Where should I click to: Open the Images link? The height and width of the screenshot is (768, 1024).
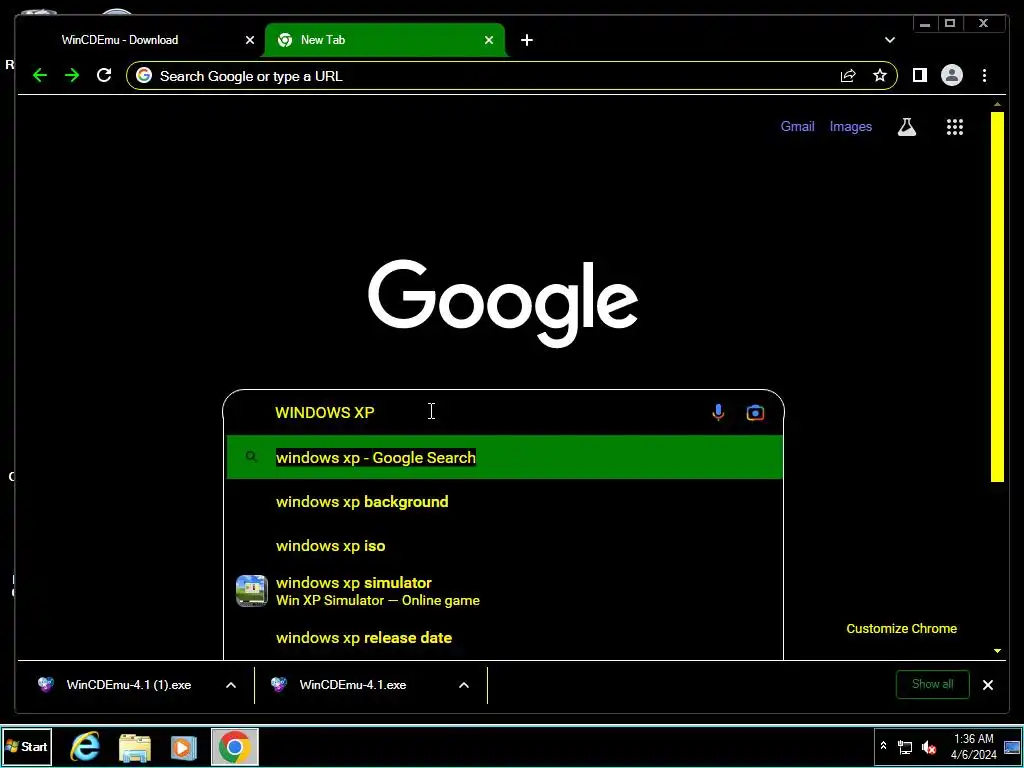[x=850, y=127]
